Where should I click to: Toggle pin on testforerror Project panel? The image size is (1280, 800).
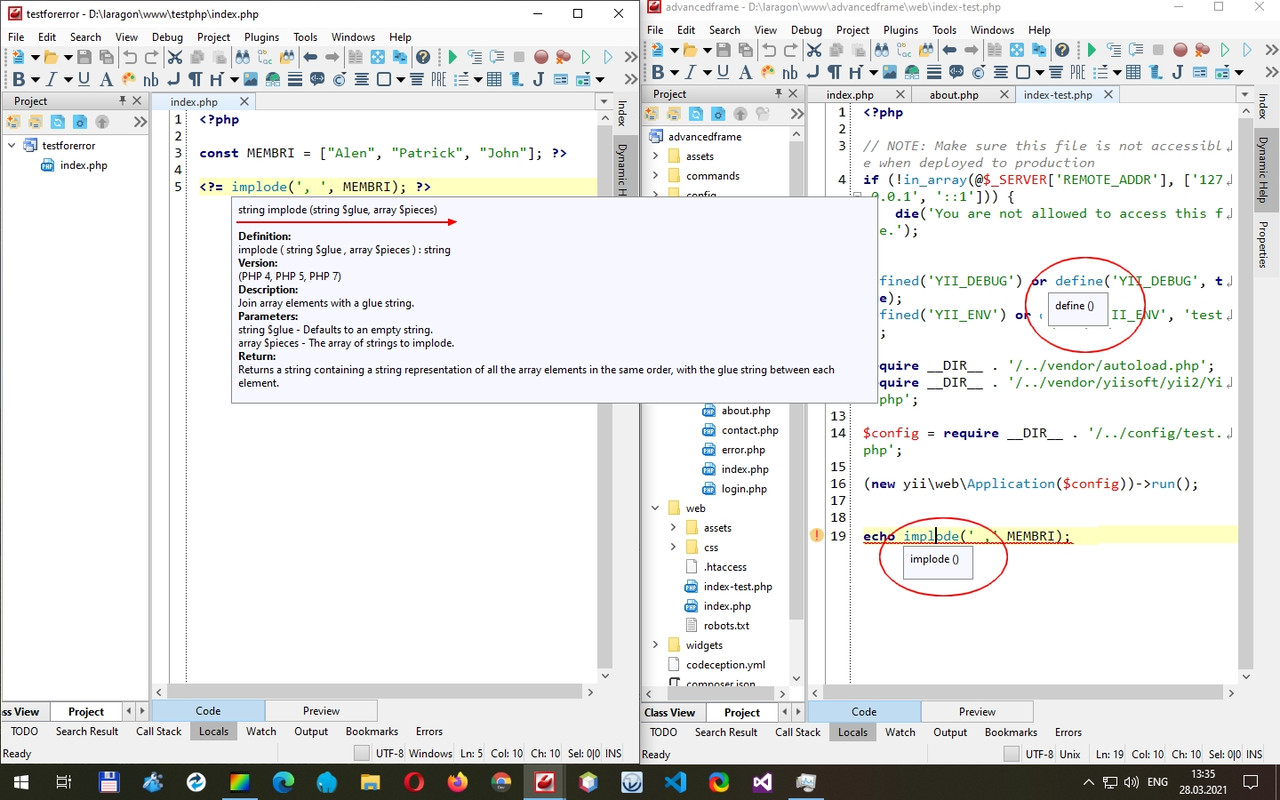(123, 101)
